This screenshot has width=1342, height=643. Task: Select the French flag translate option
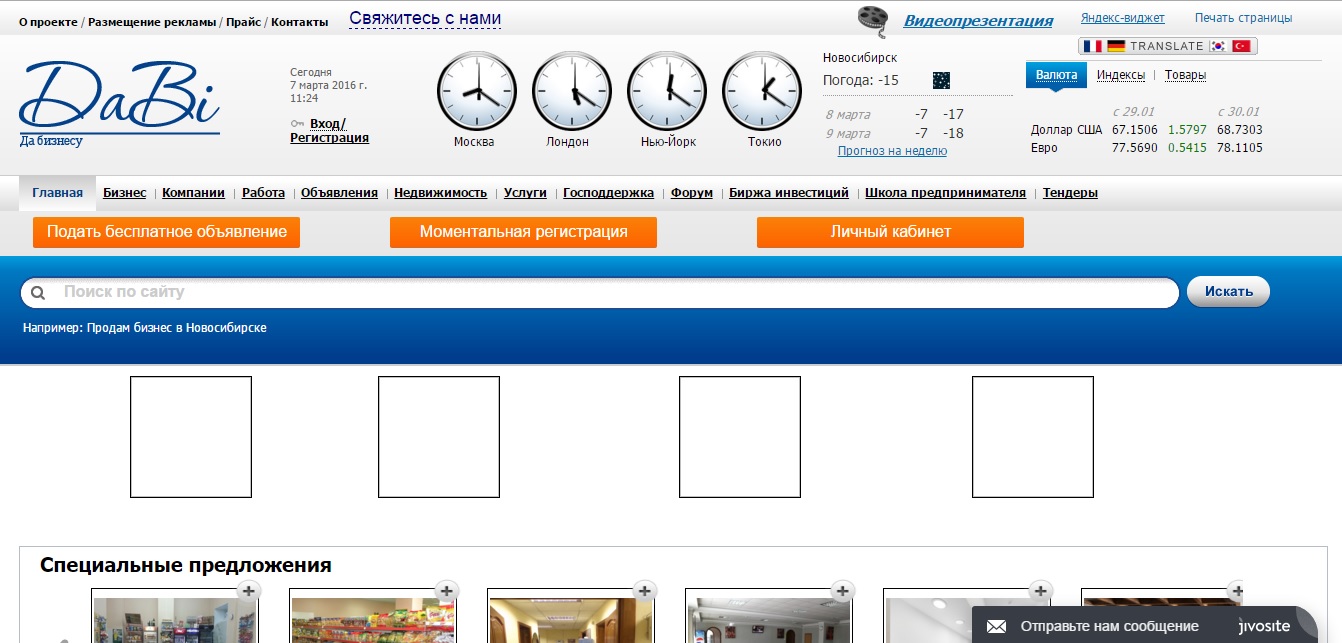click(x=1093, y=46)
